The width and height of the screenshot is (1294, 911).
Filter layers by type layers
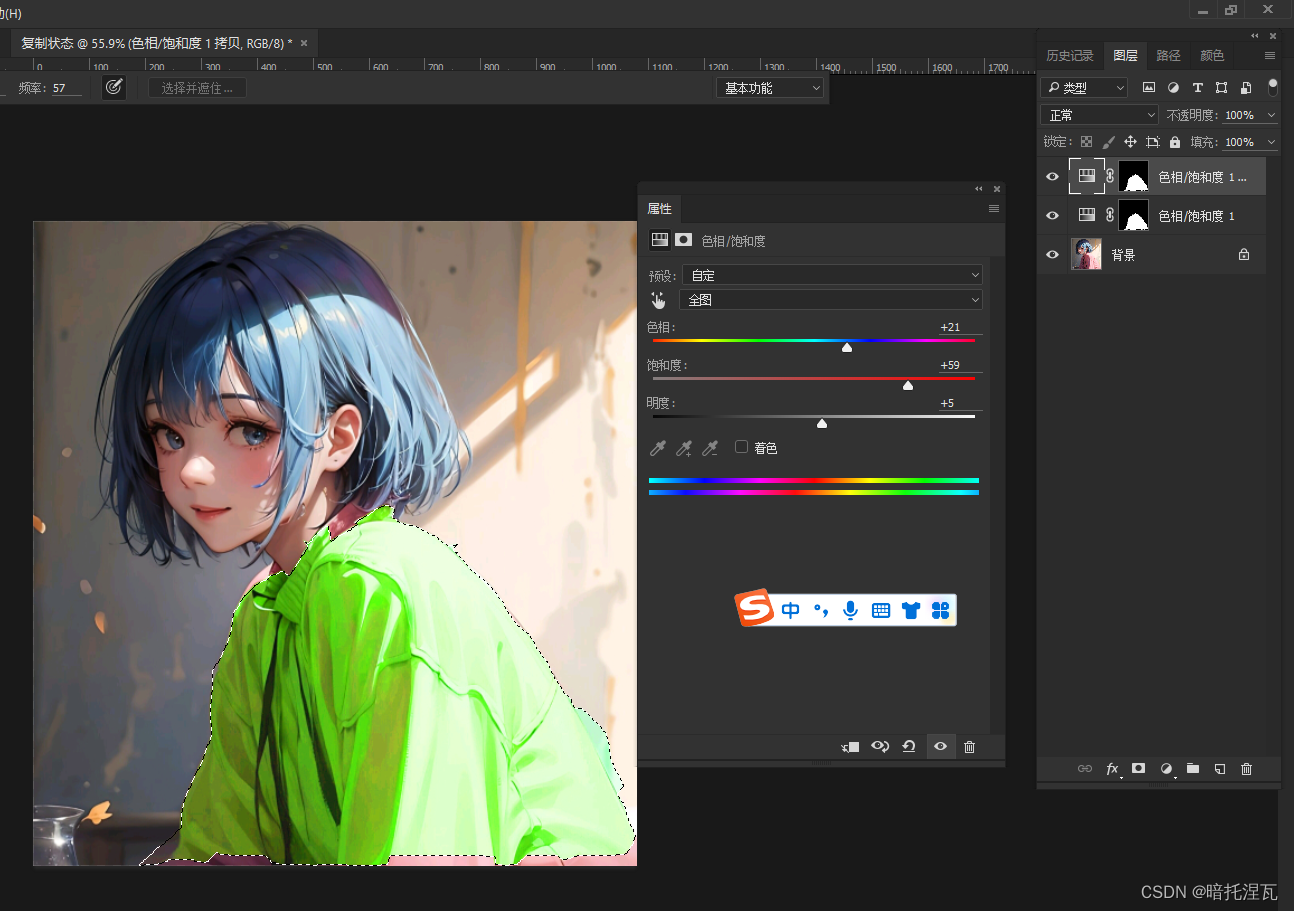tap(1197, 88)
